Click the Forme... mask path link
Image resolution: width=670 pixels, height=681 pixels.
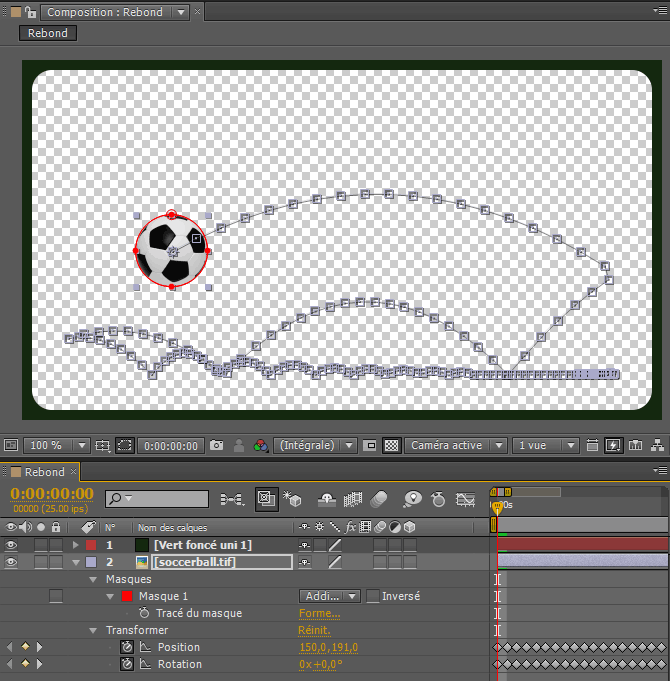coord(319,613)
